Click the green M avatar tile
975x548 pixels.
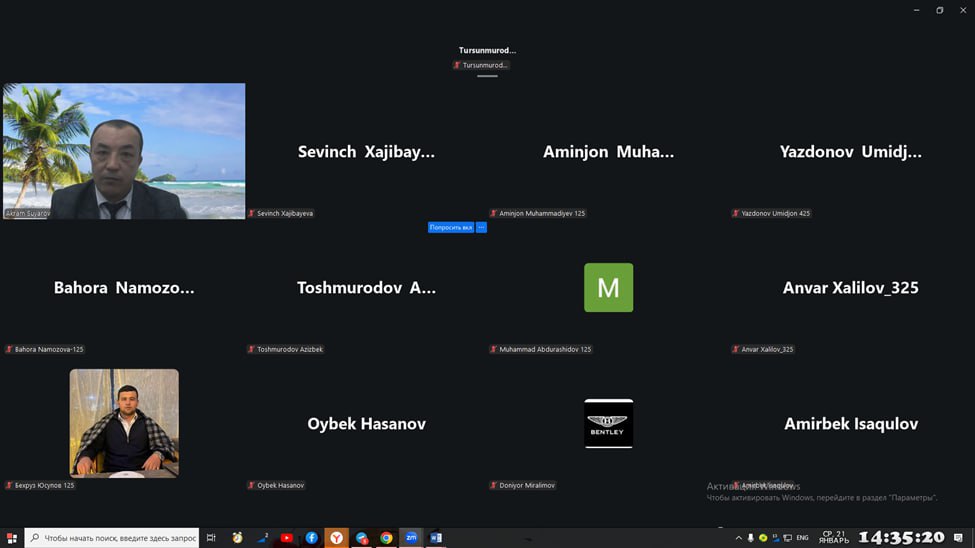pos(608,288)
